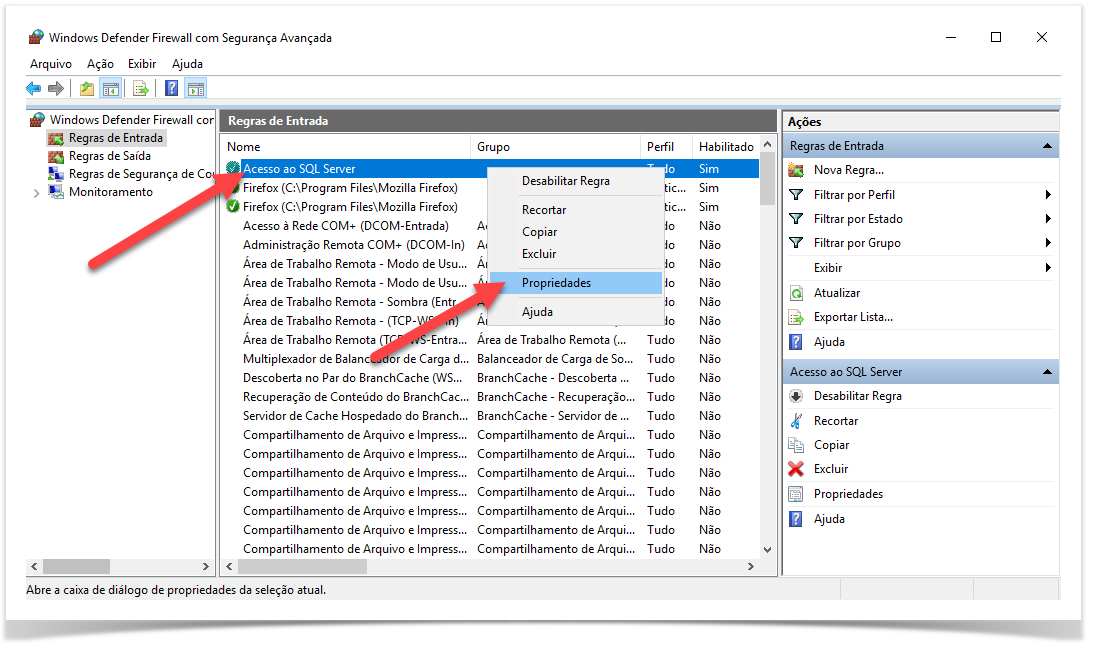
Task: Click the up-one-level folder toolbar icon
Action: tap(87, 88)
